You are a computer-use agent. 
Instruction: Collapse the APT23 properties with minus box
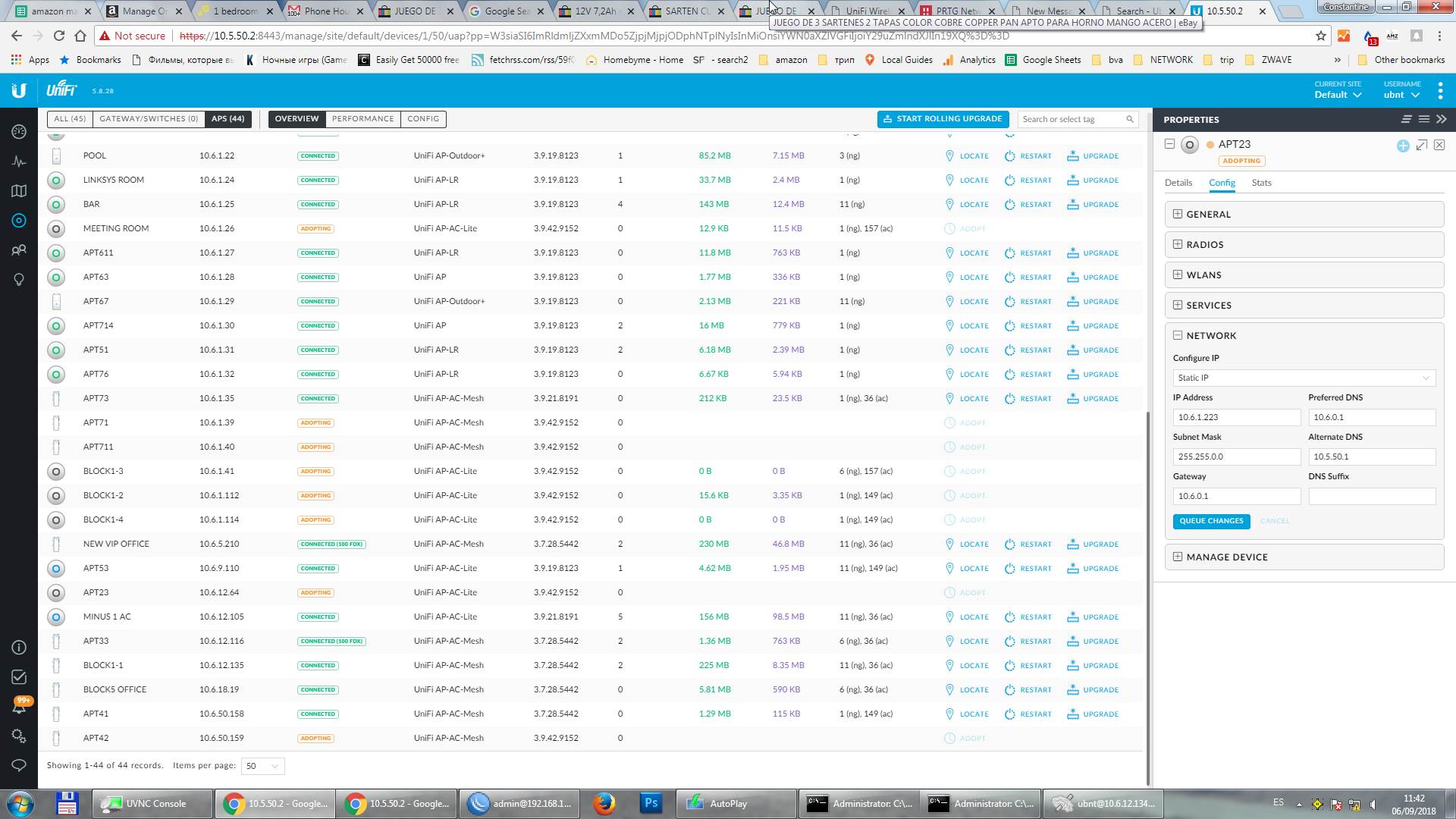[1169, 144]
